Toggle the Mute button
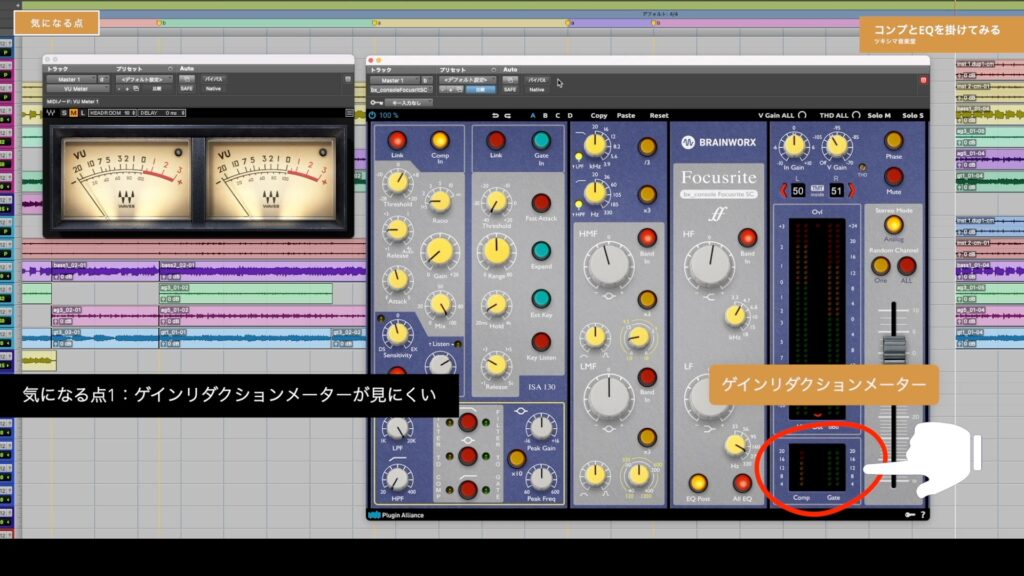 coord(893,176)
